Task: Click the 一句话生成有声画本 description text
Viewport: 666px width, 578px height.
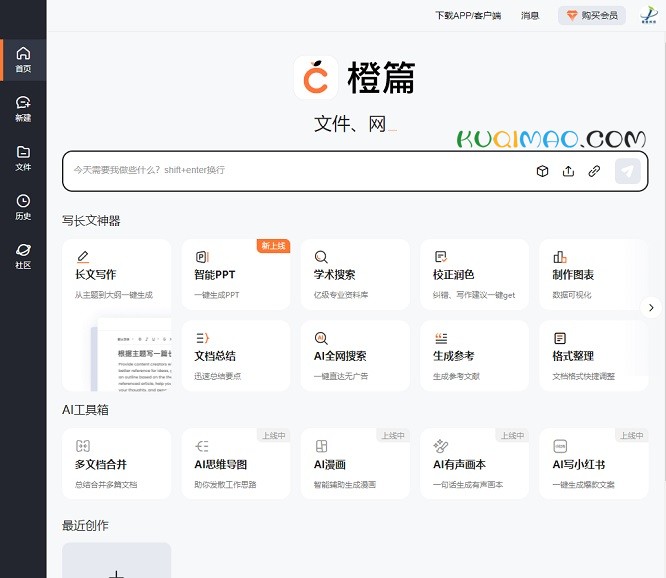Action: pyautogui.click(x=468, y=485)
